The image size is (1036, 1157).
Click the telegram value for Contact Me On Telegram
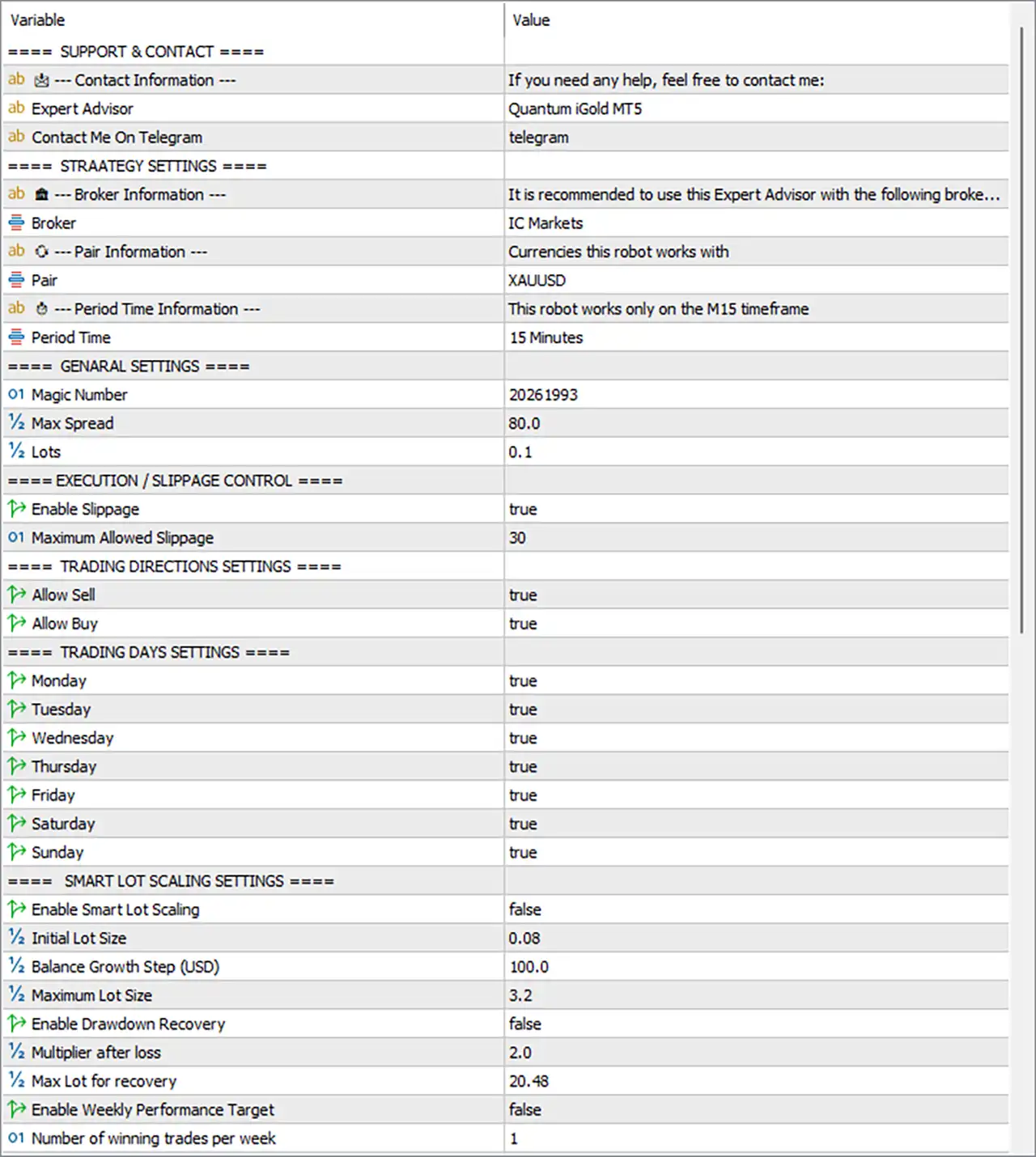click(x=539, y=138)
